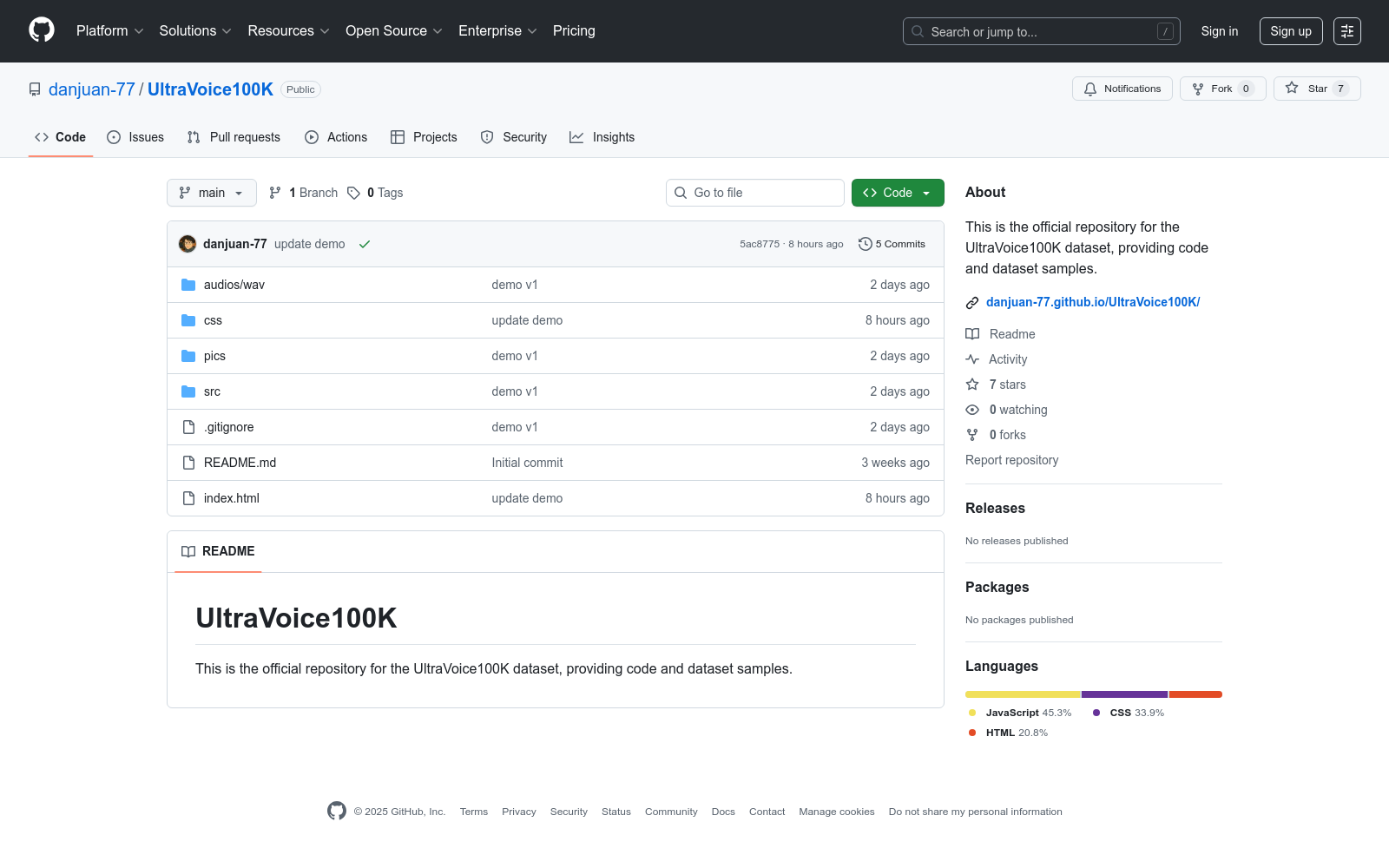Click the footer GitHub logo icon
This screenshot has width=1389, height=868.
coord(337,811)
